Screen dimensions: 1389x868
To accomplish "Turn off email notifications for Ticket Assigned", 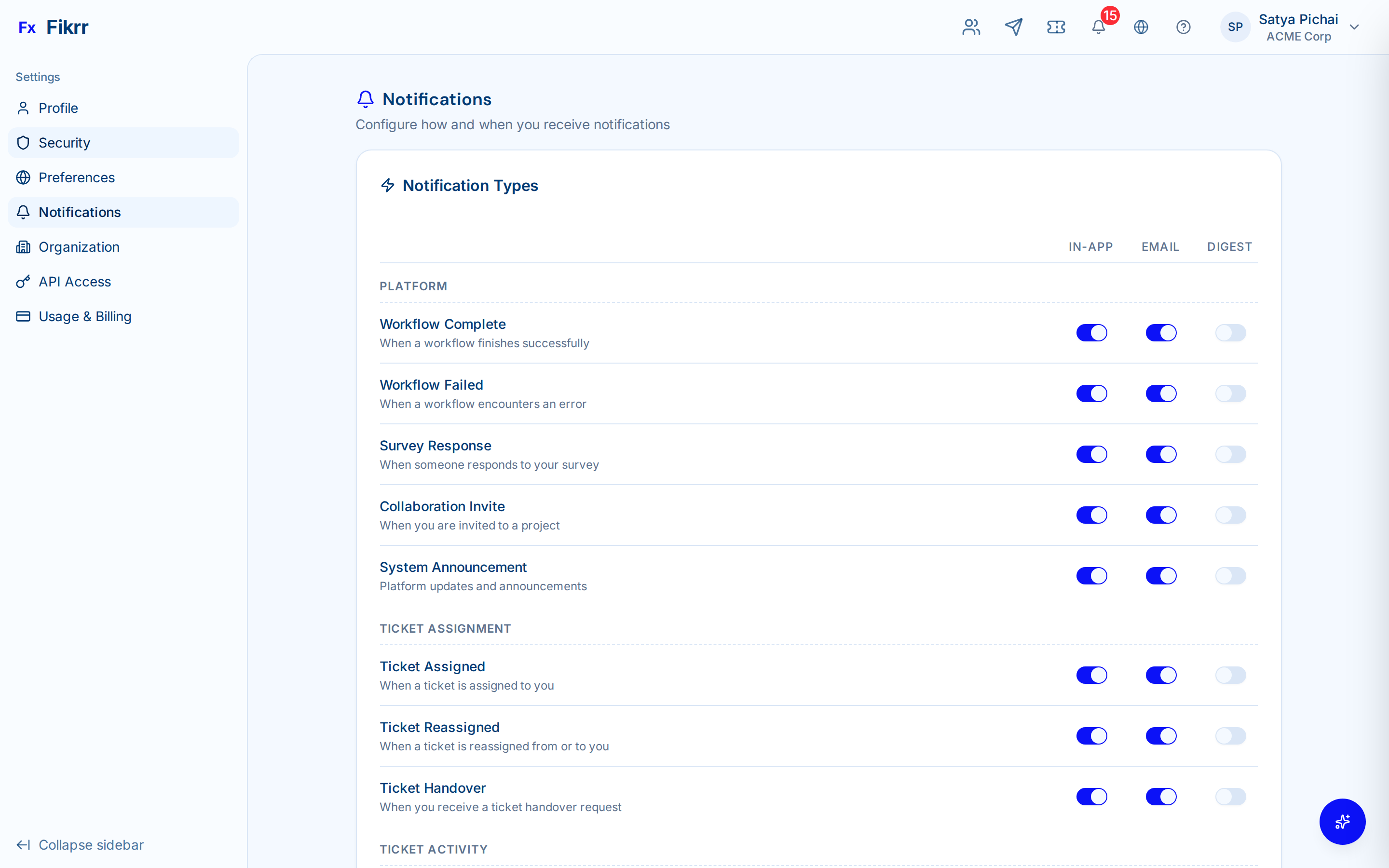I will (1160, 675).
